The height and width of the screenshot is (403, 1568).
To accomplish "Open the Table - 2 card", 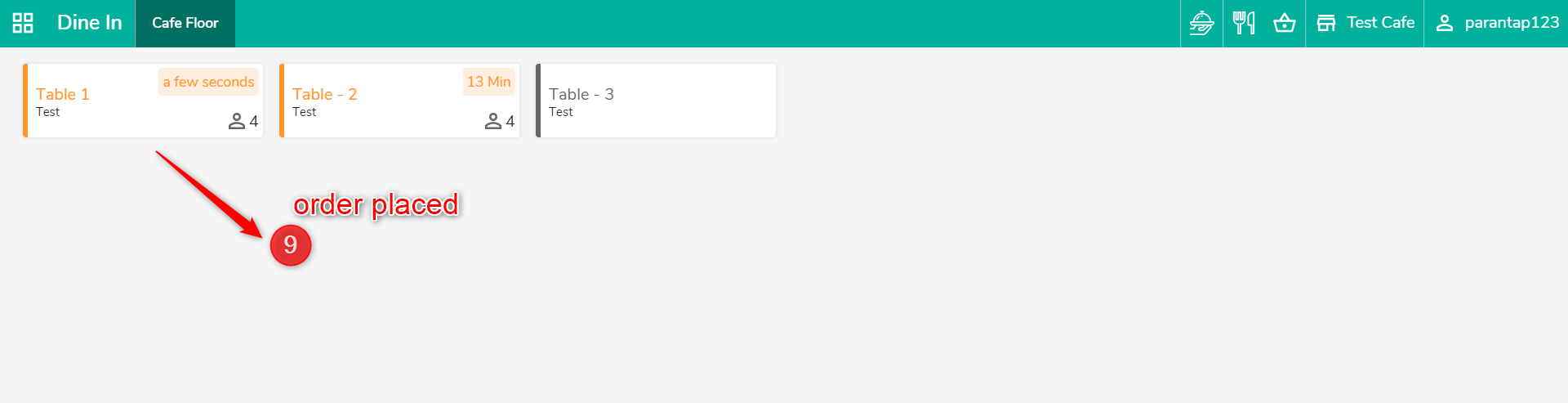I will 399,101.
